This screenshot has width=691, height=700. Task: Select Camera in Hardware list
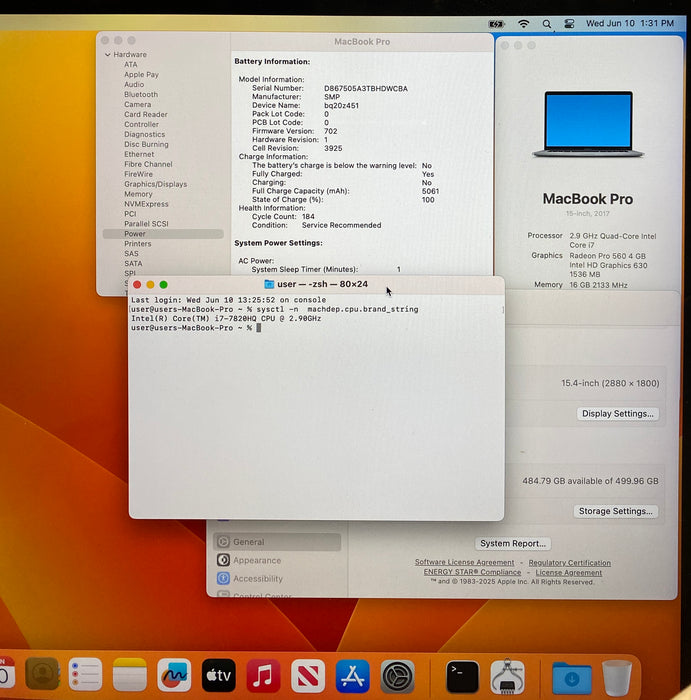tap(137, 104)
